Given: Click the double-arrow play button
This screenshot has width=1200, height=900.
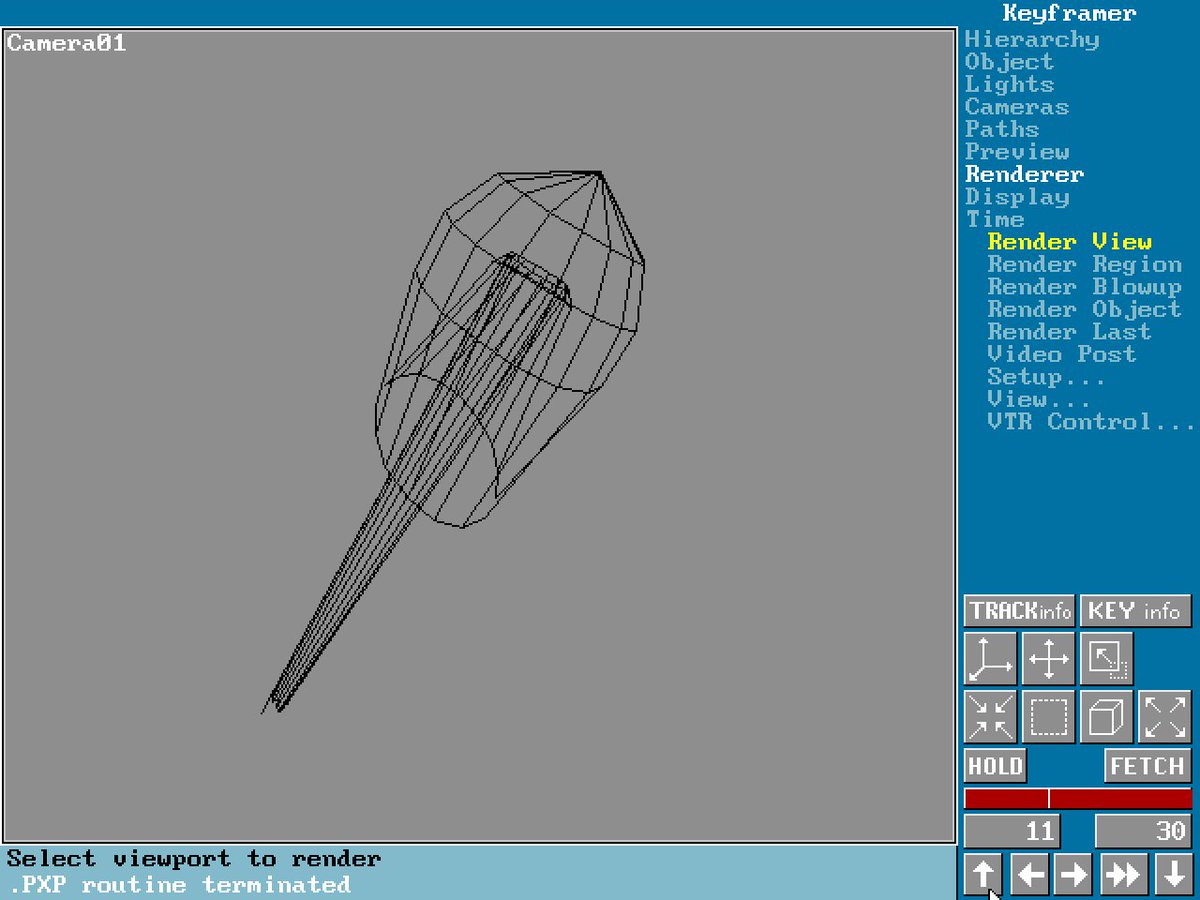Looking at the screenshot, I should click(1124, 874).
